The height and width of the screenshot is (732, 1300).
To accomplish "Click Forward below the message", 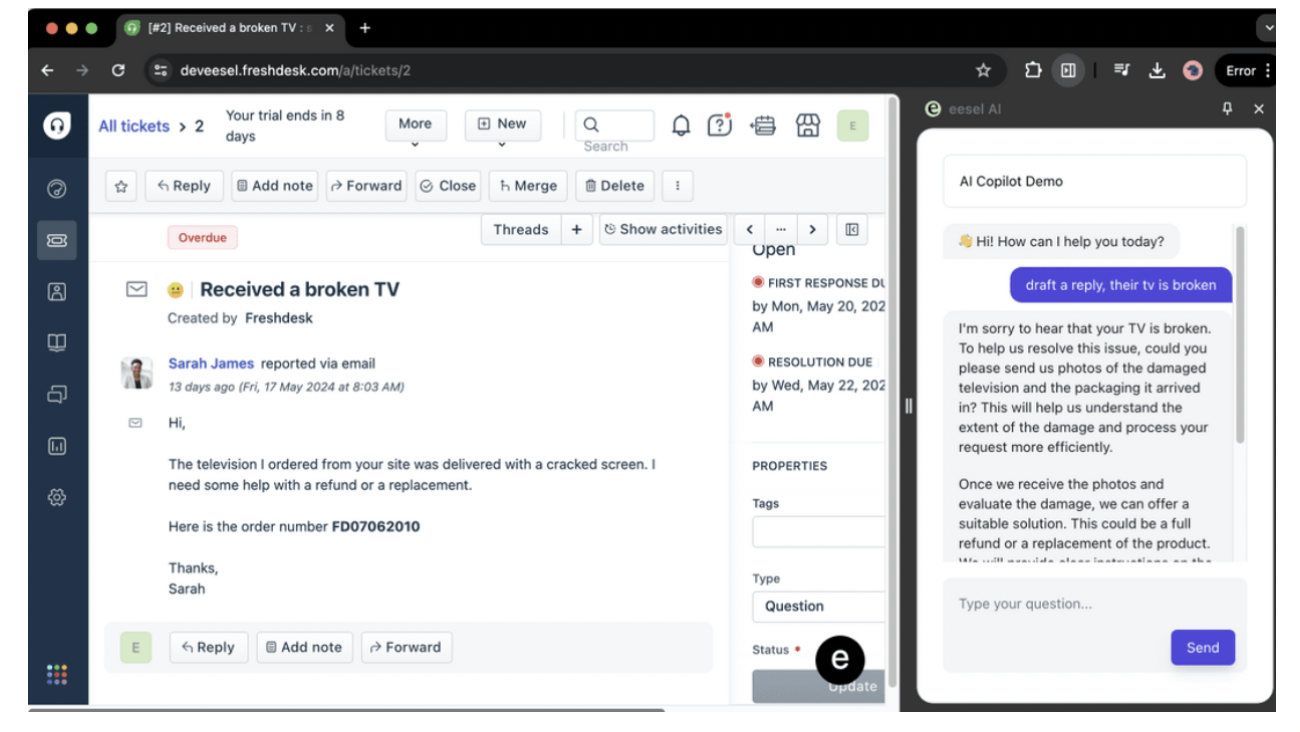I will [406, 647].
